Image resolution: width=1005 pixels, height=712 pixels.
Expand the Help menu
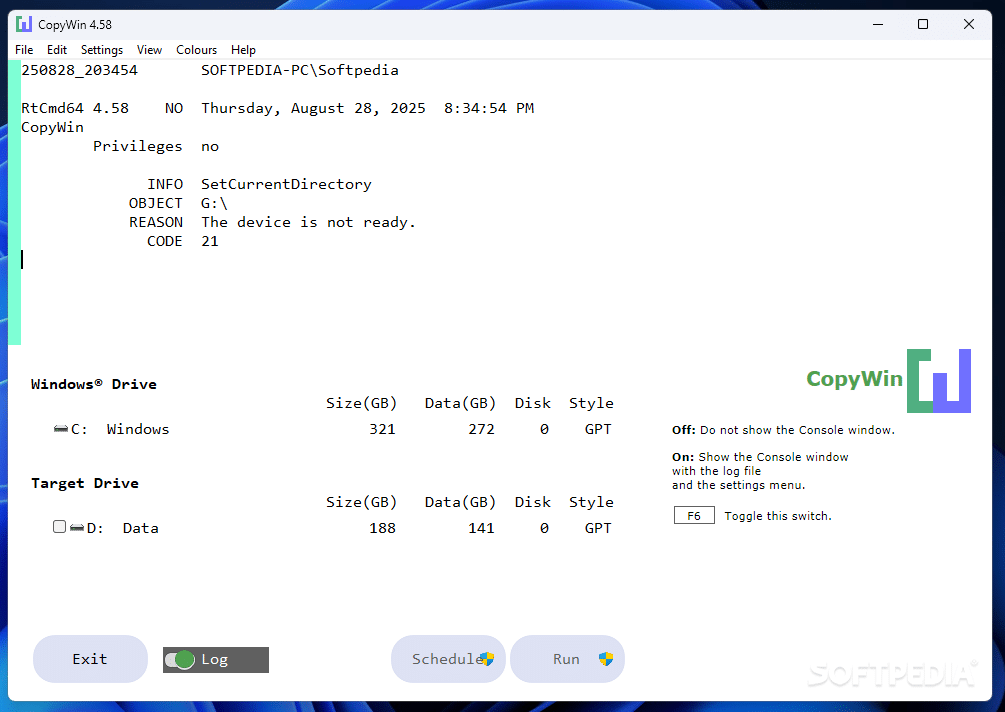(244, 50)
